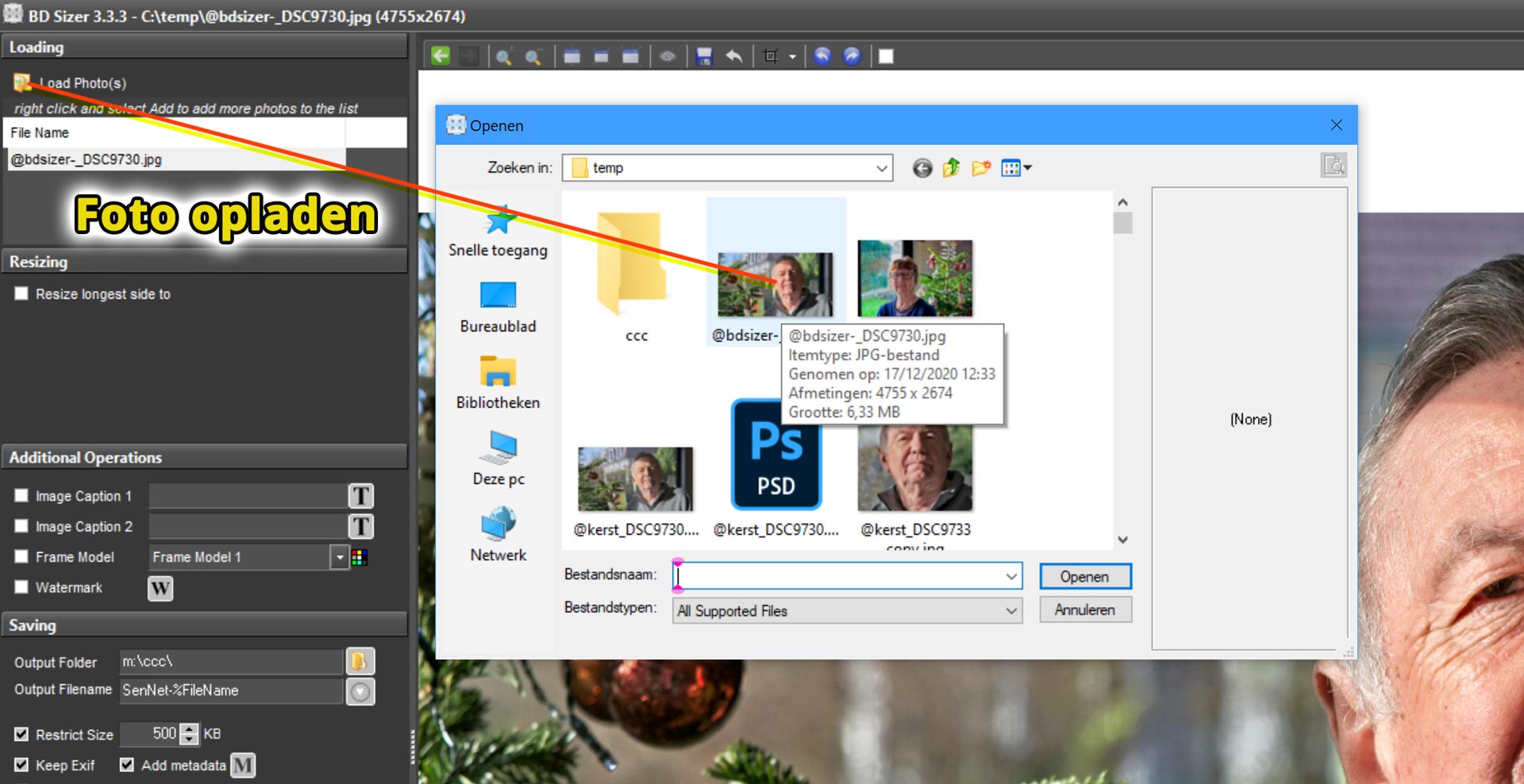Click the Load Photo(s) label
The width and height of the screenshot is (1524, 784).
83,83
